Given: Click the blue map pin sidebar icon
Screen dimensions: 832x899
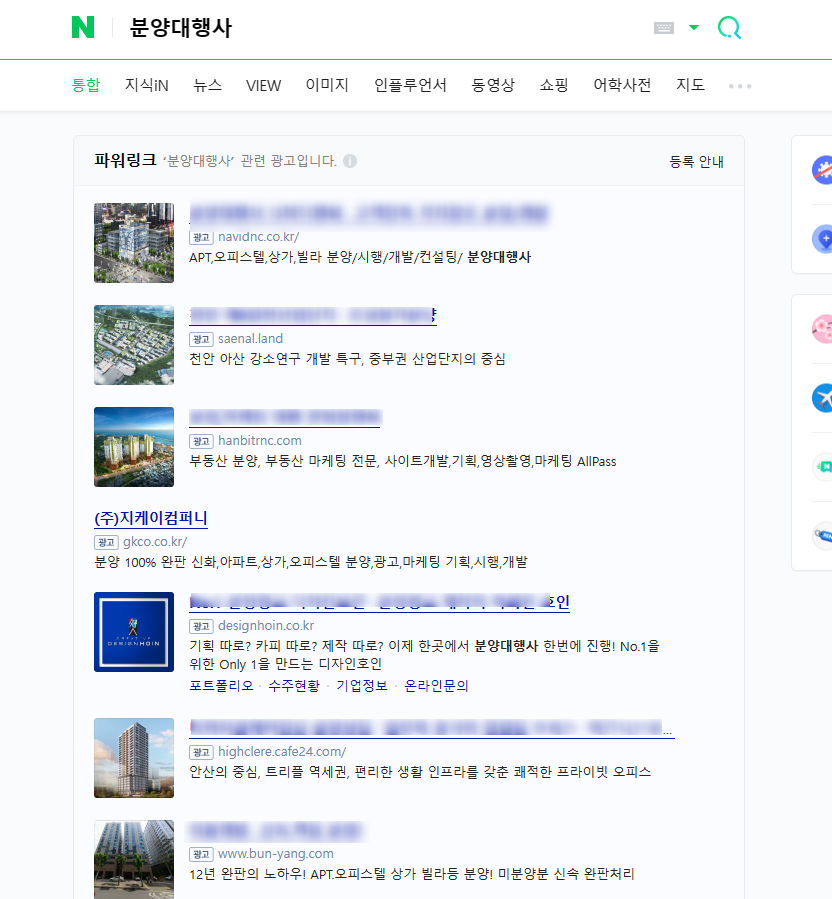Looking at the screenshot, I should 822,239.
